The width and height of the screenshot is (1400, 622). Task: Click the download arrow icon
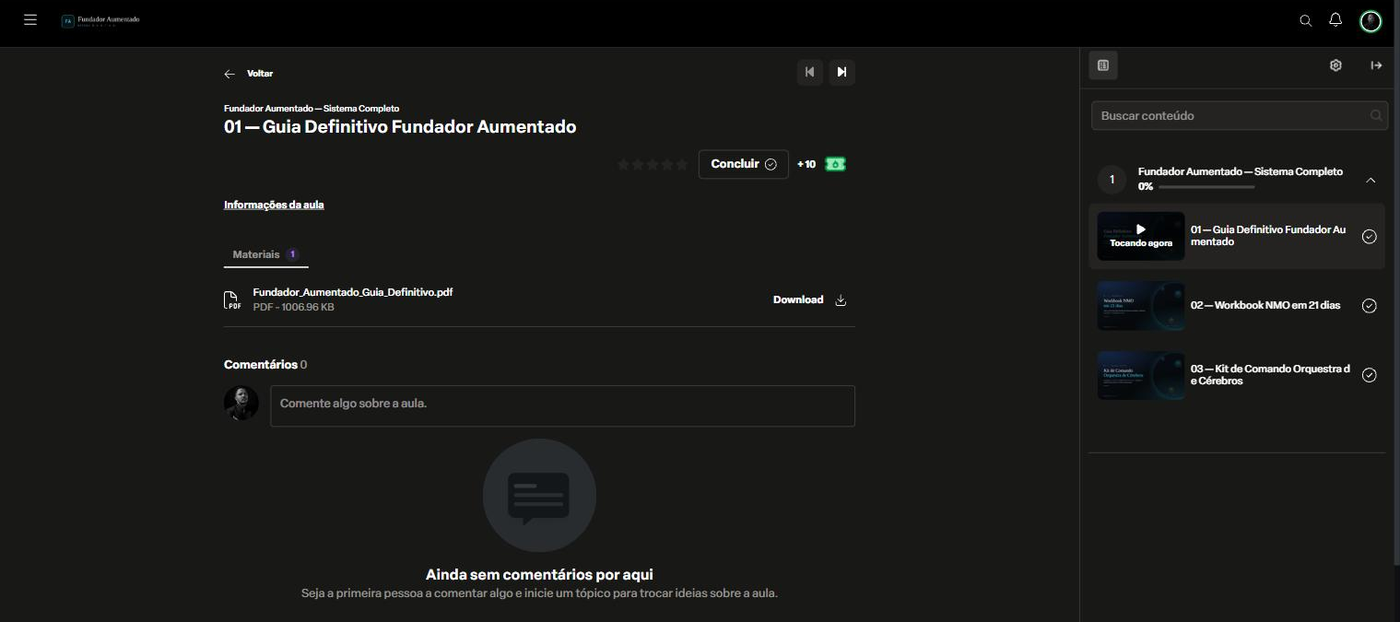[841, 300]
